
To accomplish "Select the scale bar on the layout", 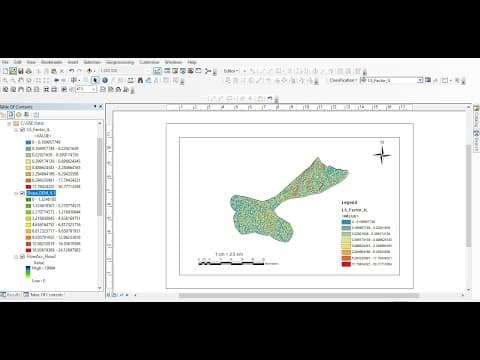I will [x=238, y=261].
